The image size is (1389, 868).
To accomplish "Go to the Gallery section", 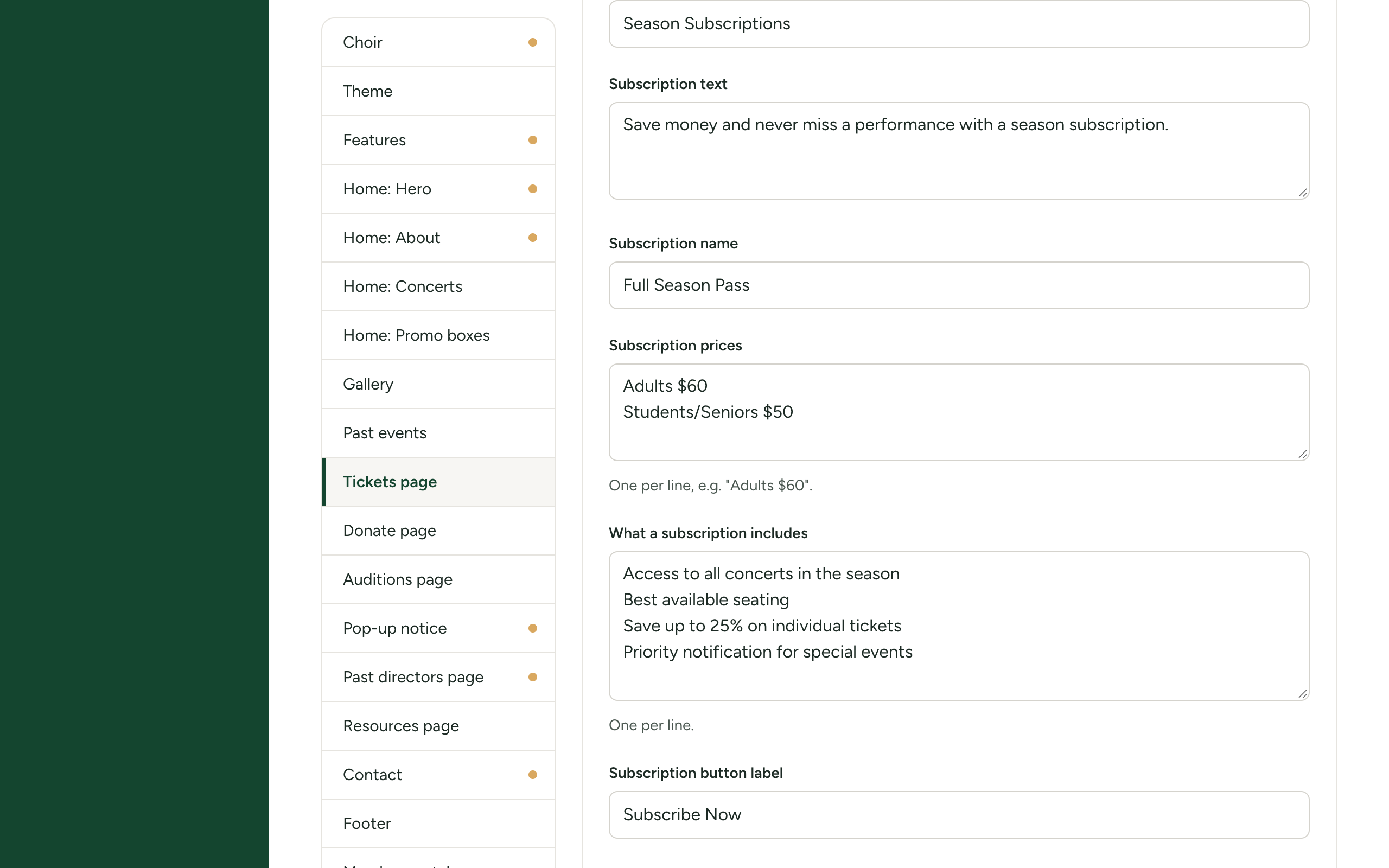I will [x=438, y=384].
